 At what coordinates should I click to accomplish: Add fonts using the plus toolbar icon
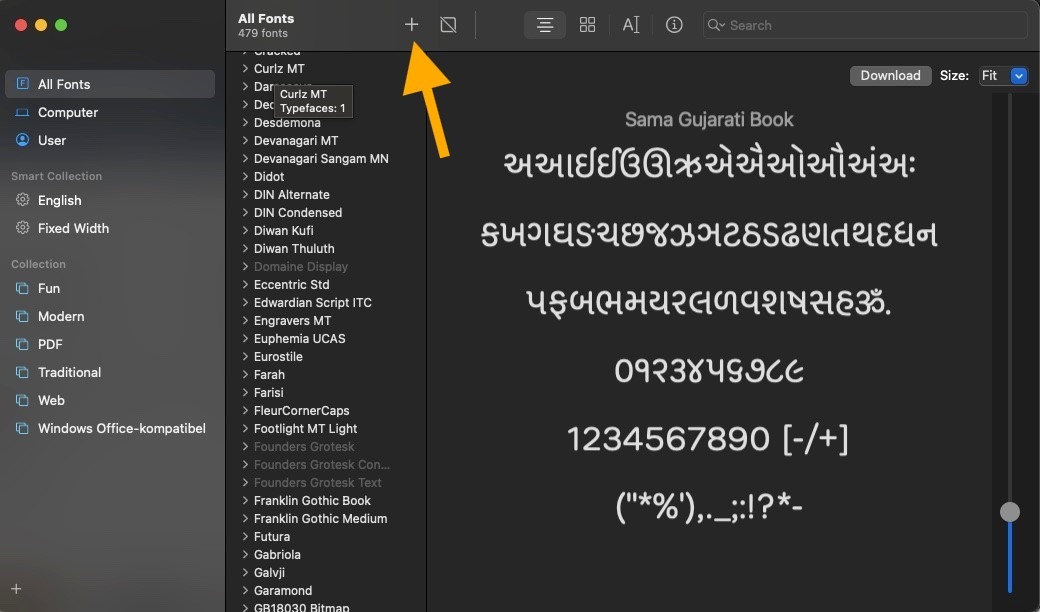pyautogui.click(x=411, y=24)
